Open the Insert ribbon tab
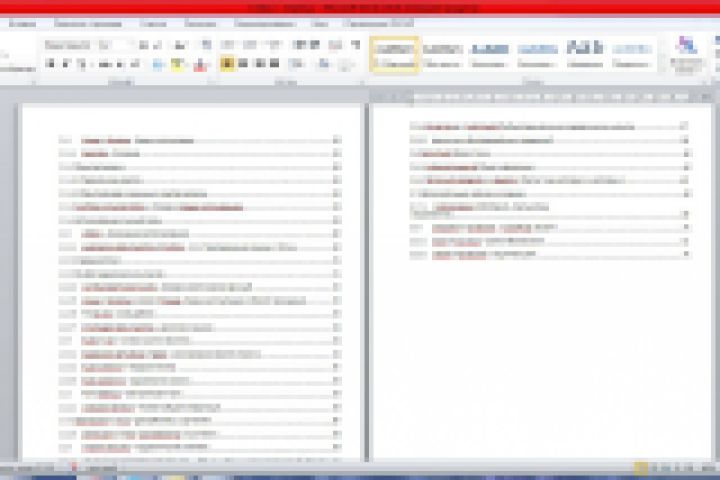The image size is (720, 480). pyautogui.click(x=22, y=23)
